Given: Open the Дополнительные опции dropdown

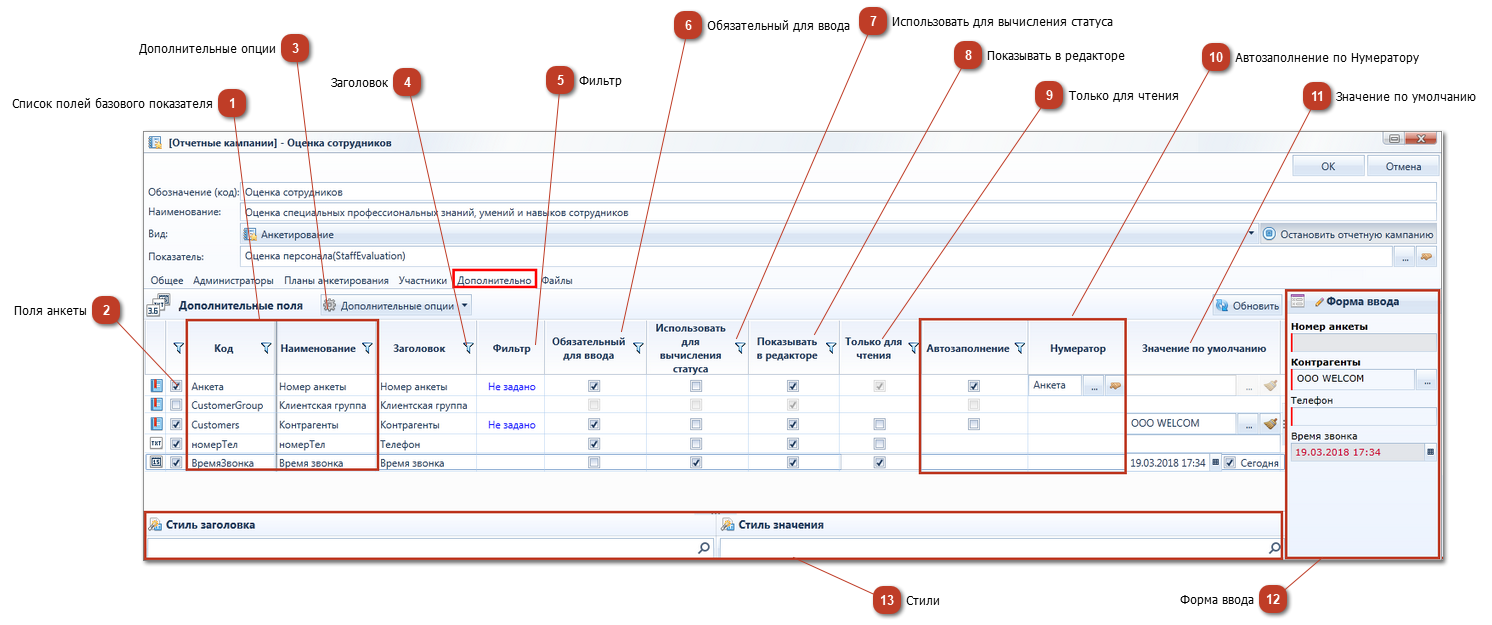Looking at the screenshot, I should tap(396, 306).
